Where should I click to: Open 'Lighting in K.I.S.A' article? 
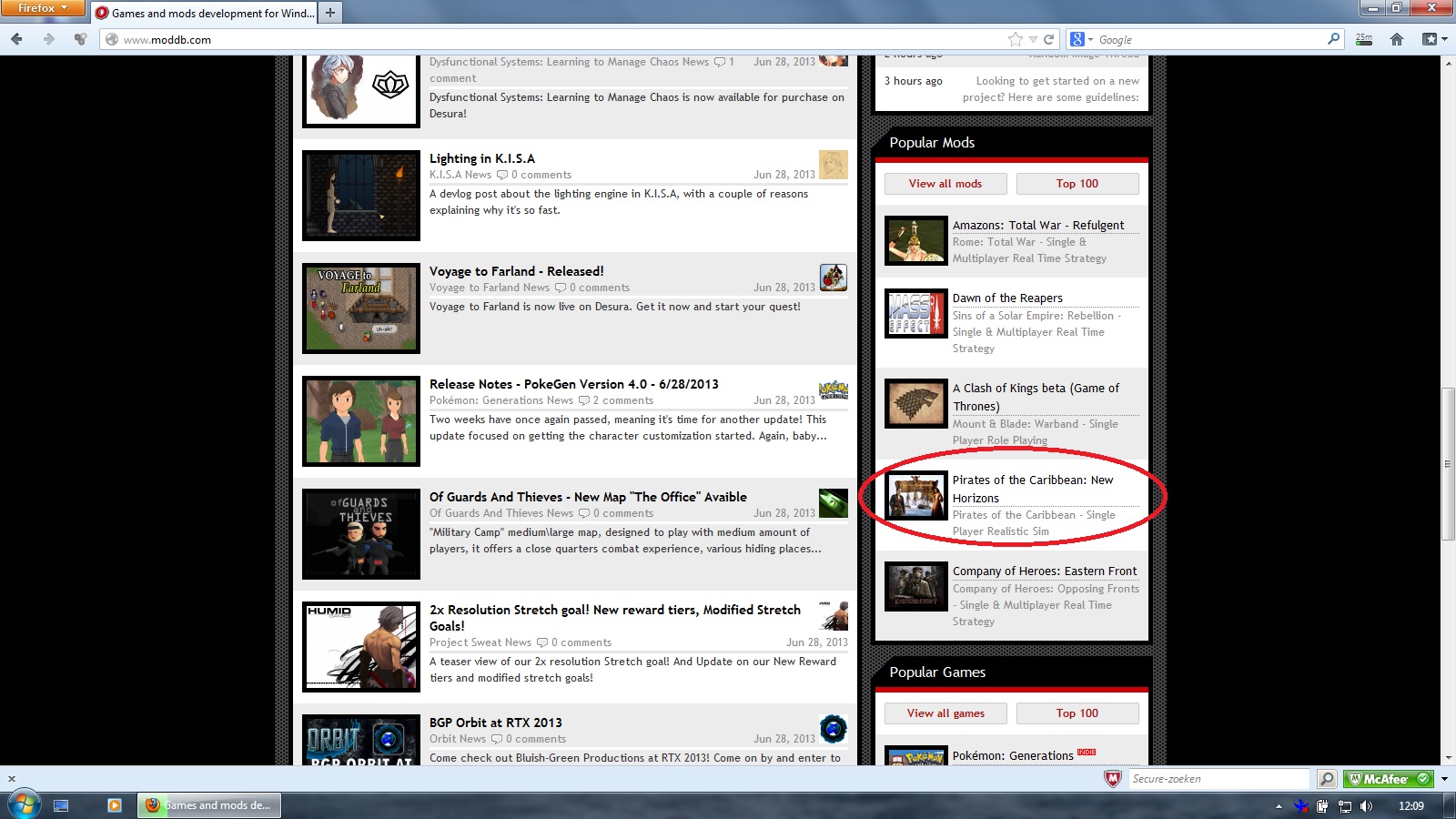tap(482, 158)
